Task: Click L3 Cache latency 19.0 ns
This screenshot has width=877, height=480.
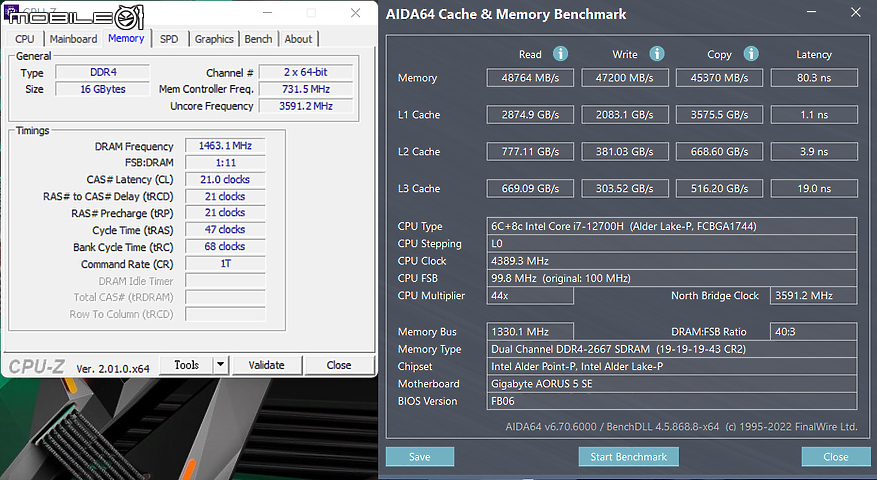Action: (x=814, y=189)
